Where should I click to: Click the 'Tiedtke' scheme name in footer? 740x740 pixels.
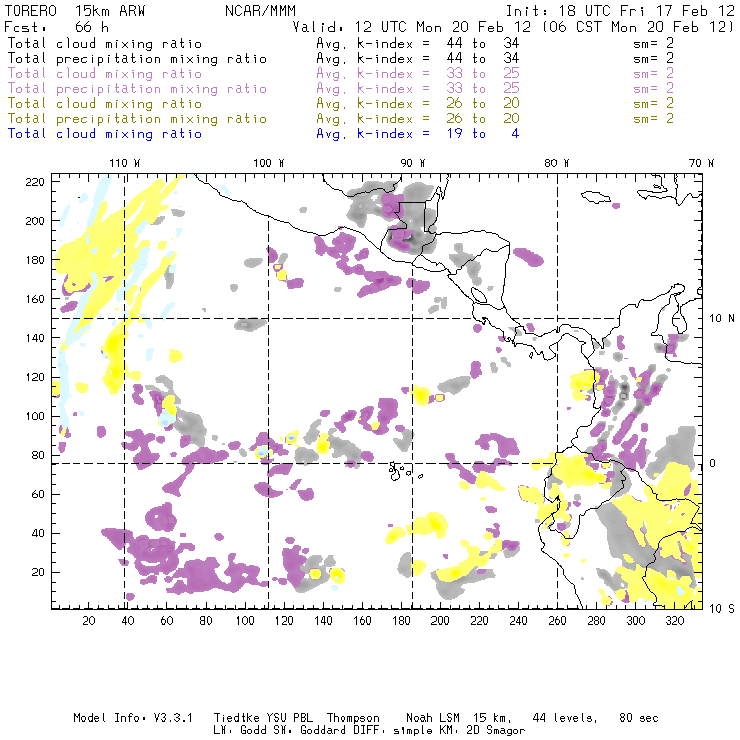tap(236, 718)
